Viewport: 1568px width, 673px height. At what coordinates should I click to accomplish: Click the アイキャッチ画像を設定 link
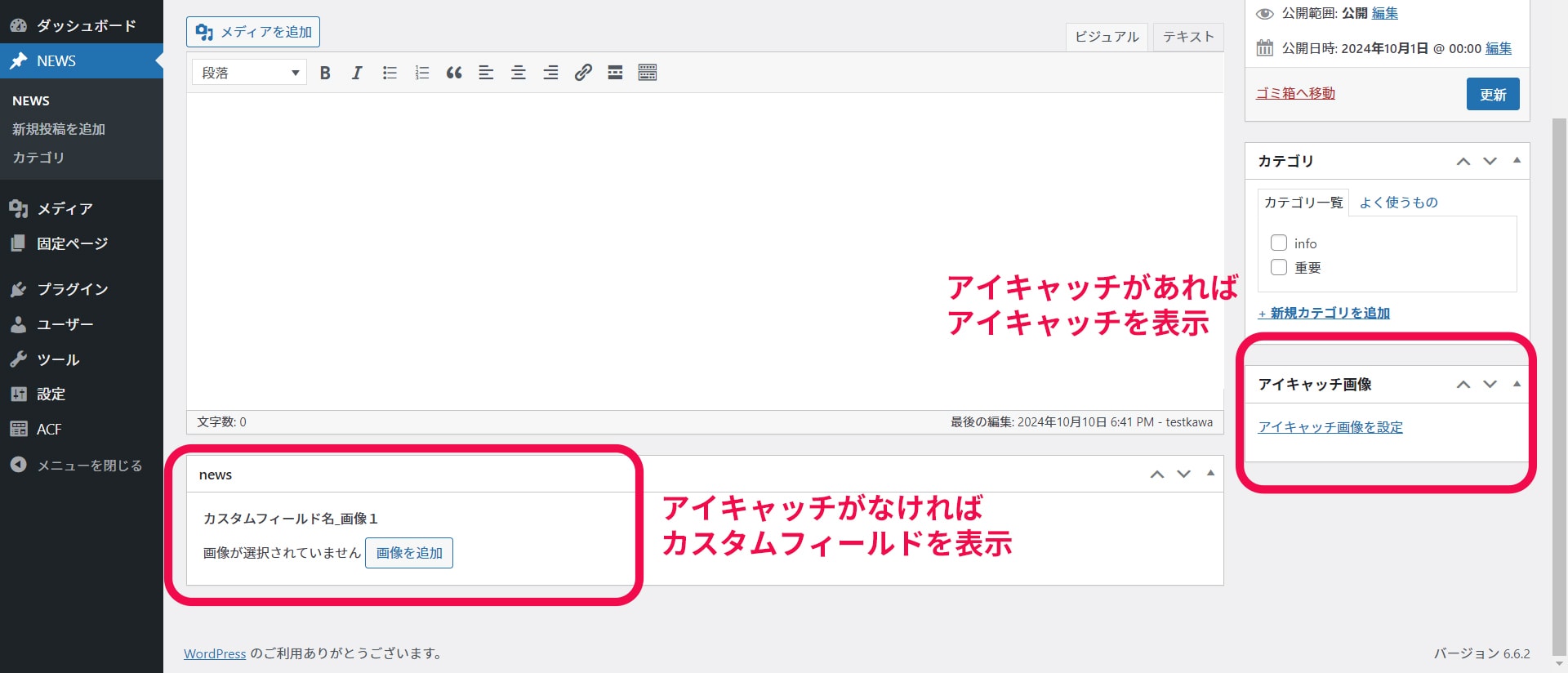click(1330, 427)
